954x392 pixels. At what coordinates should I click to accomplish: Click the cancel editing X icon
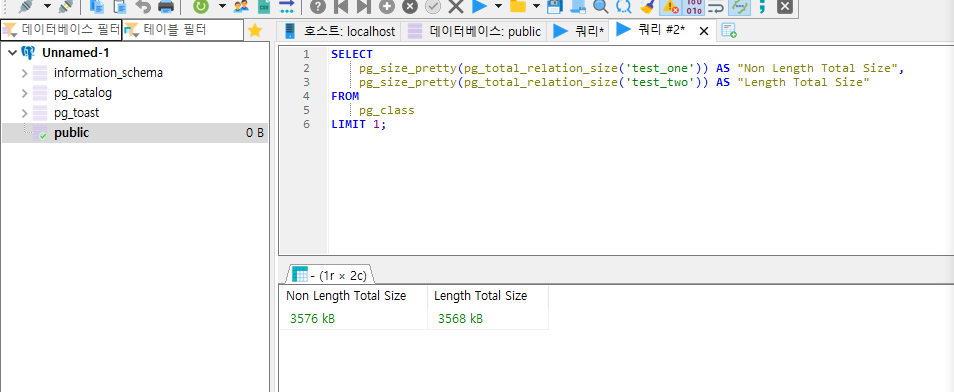(455, 7)
